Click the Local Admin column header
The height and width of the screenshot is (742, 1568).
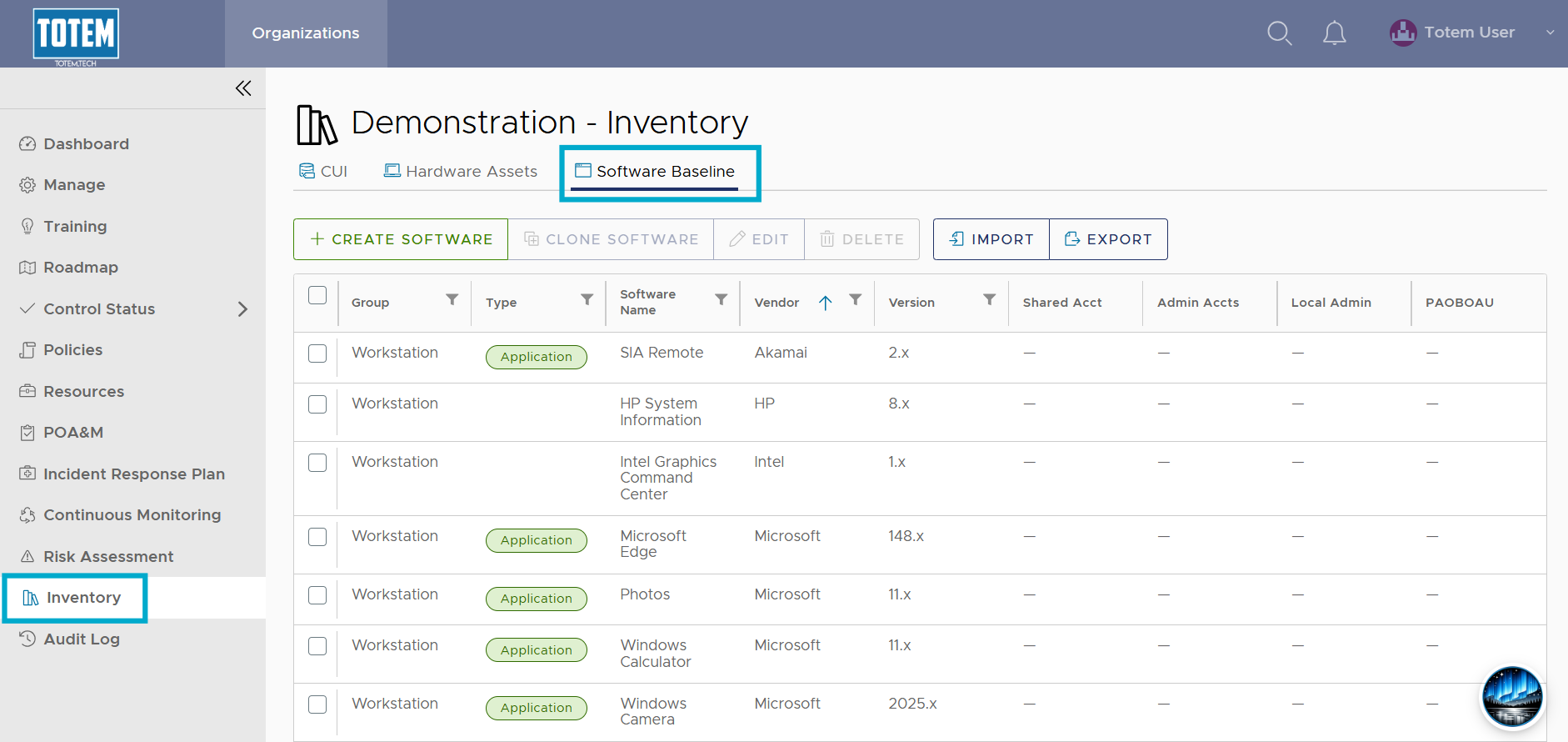(1331, 303)
